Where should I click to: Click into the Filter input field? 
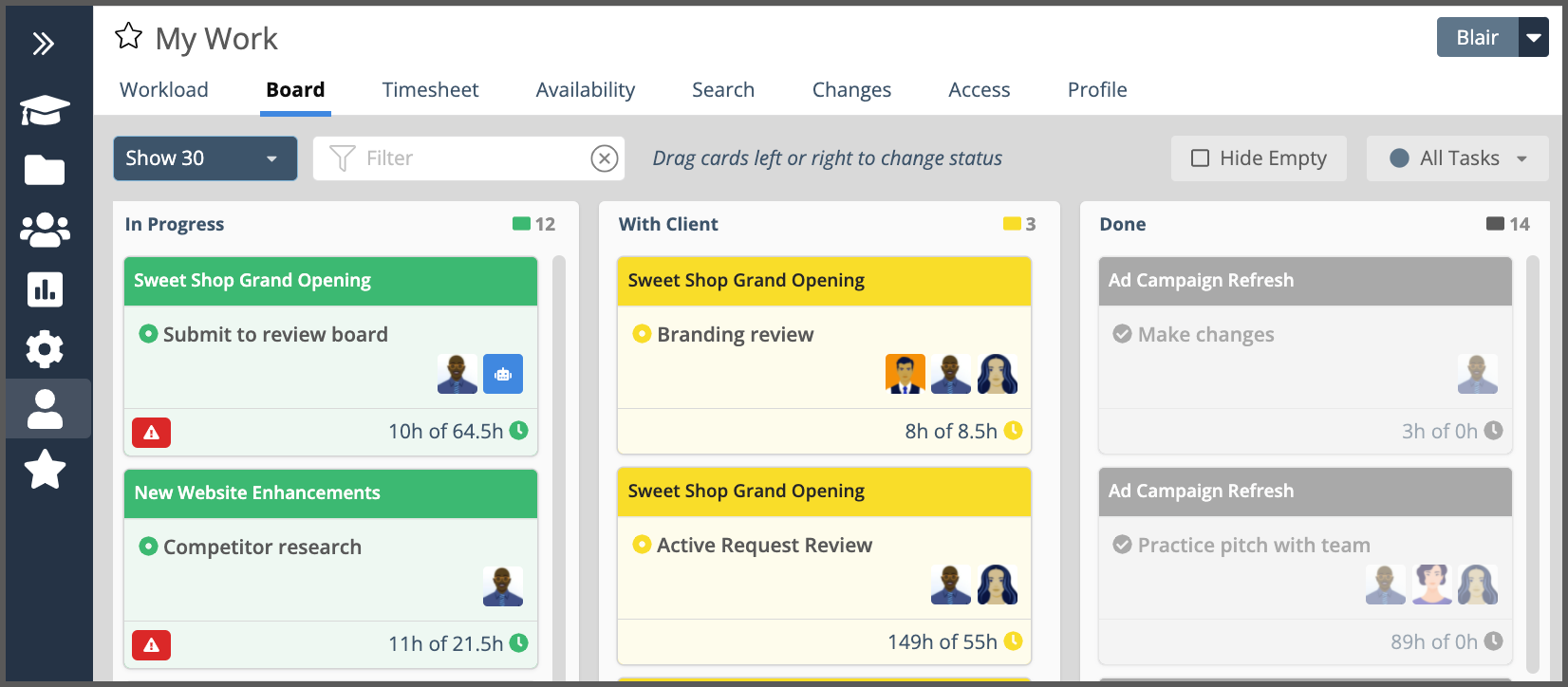[469, 158]
